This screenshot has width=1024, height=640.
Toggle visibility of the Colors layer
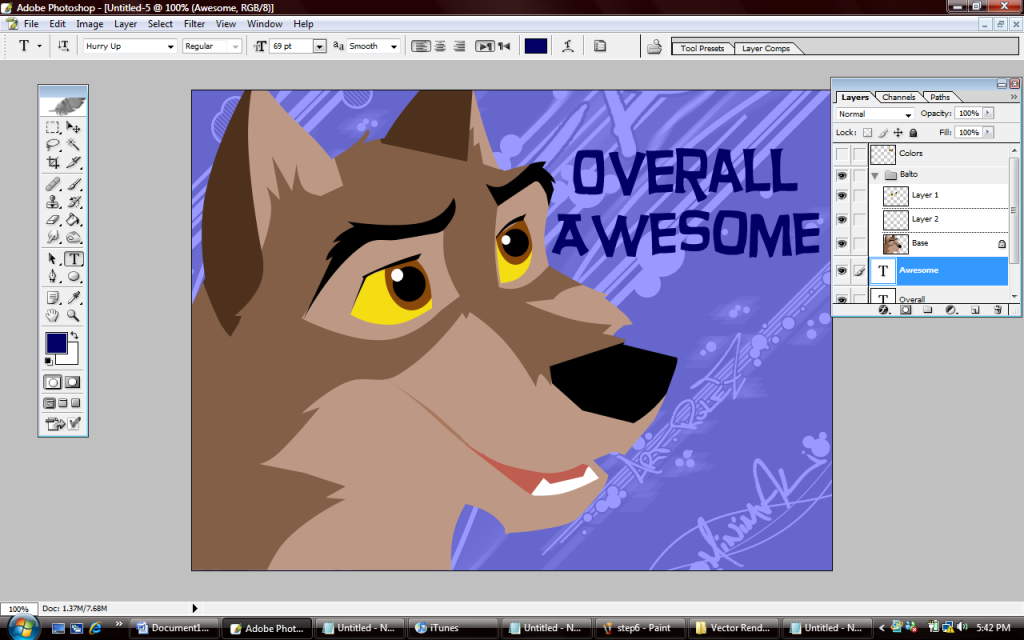(842, 153)
